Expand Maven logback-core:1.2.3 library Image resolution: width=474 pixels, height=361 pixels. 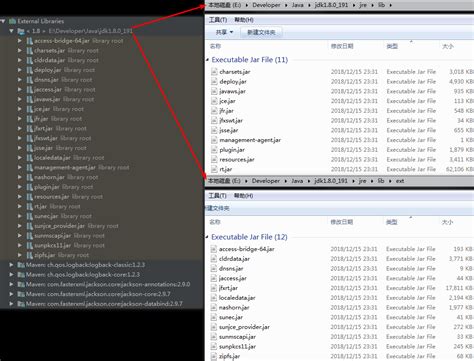coord(11,275)
